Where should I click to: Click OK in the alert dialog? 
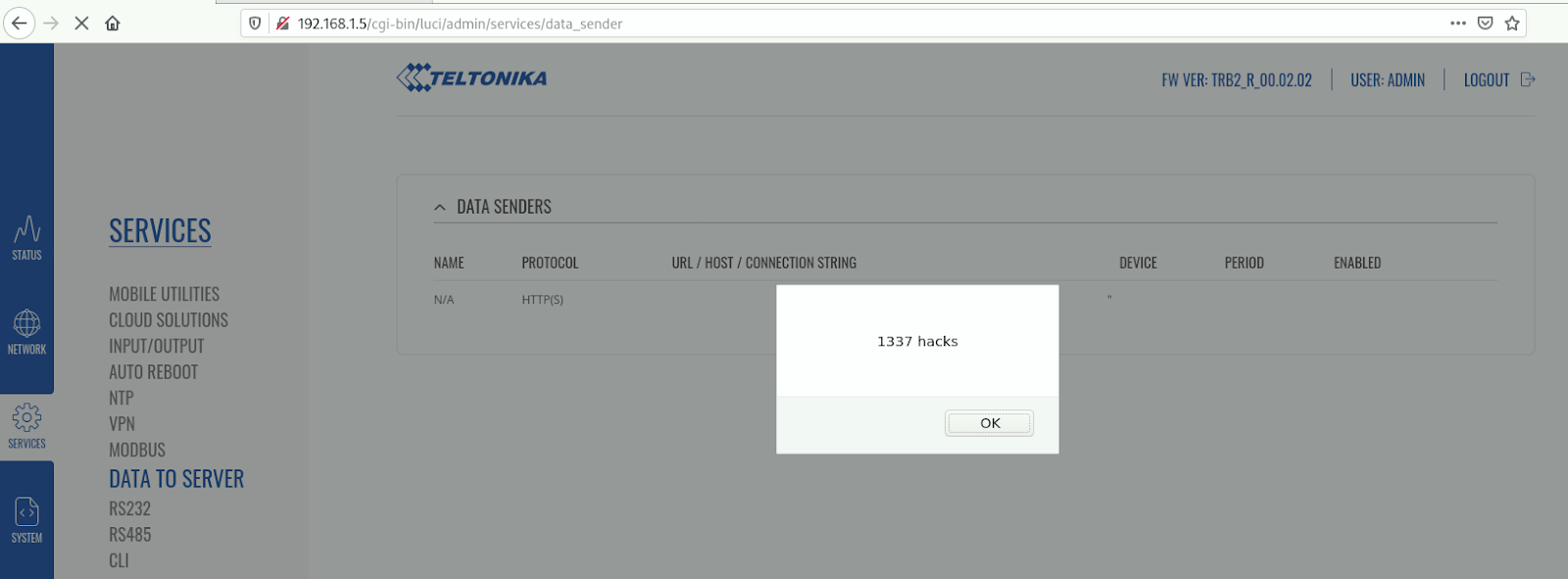click(989, 423)
